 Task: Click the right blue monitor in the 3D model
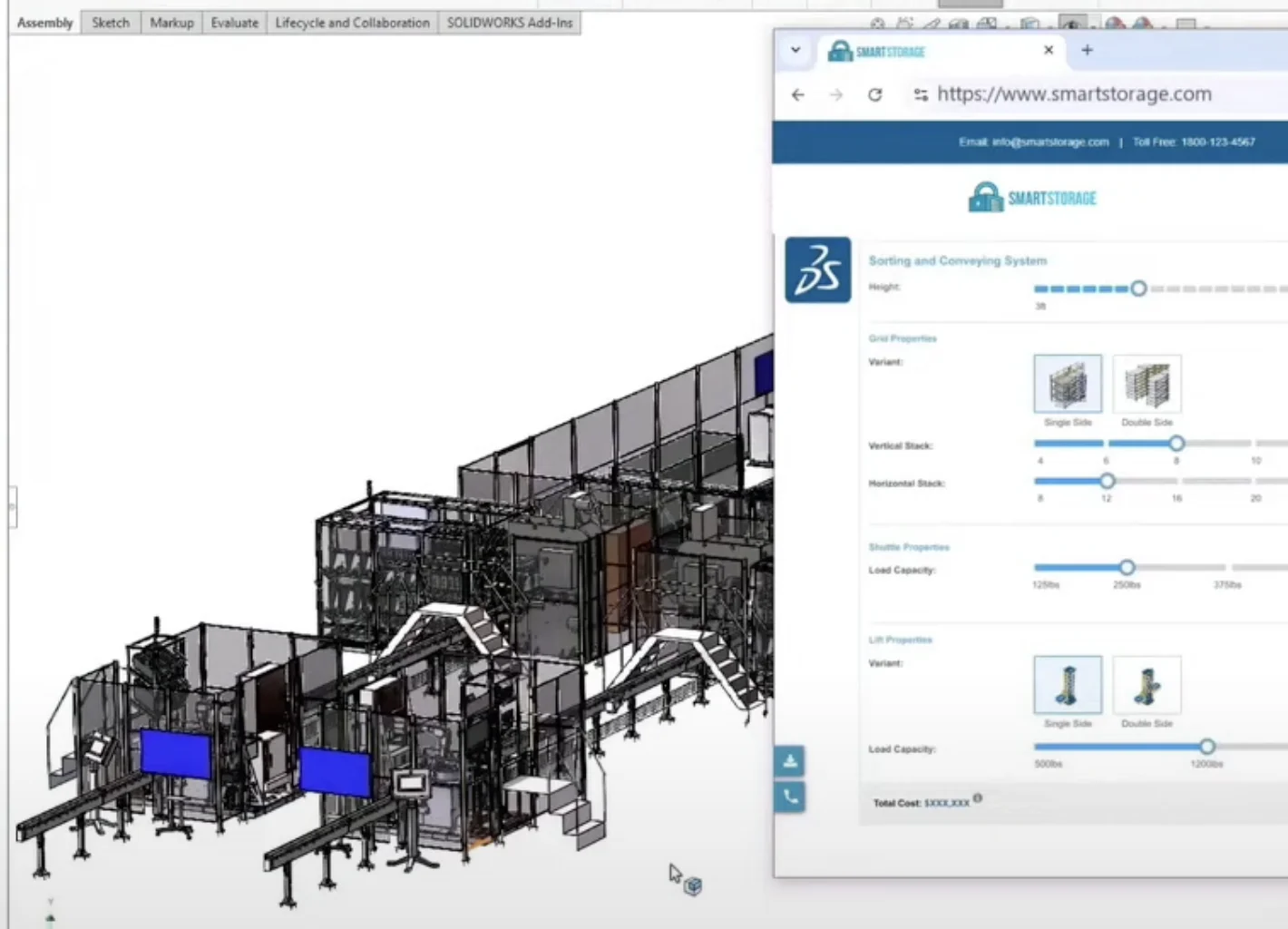[335, 772]
